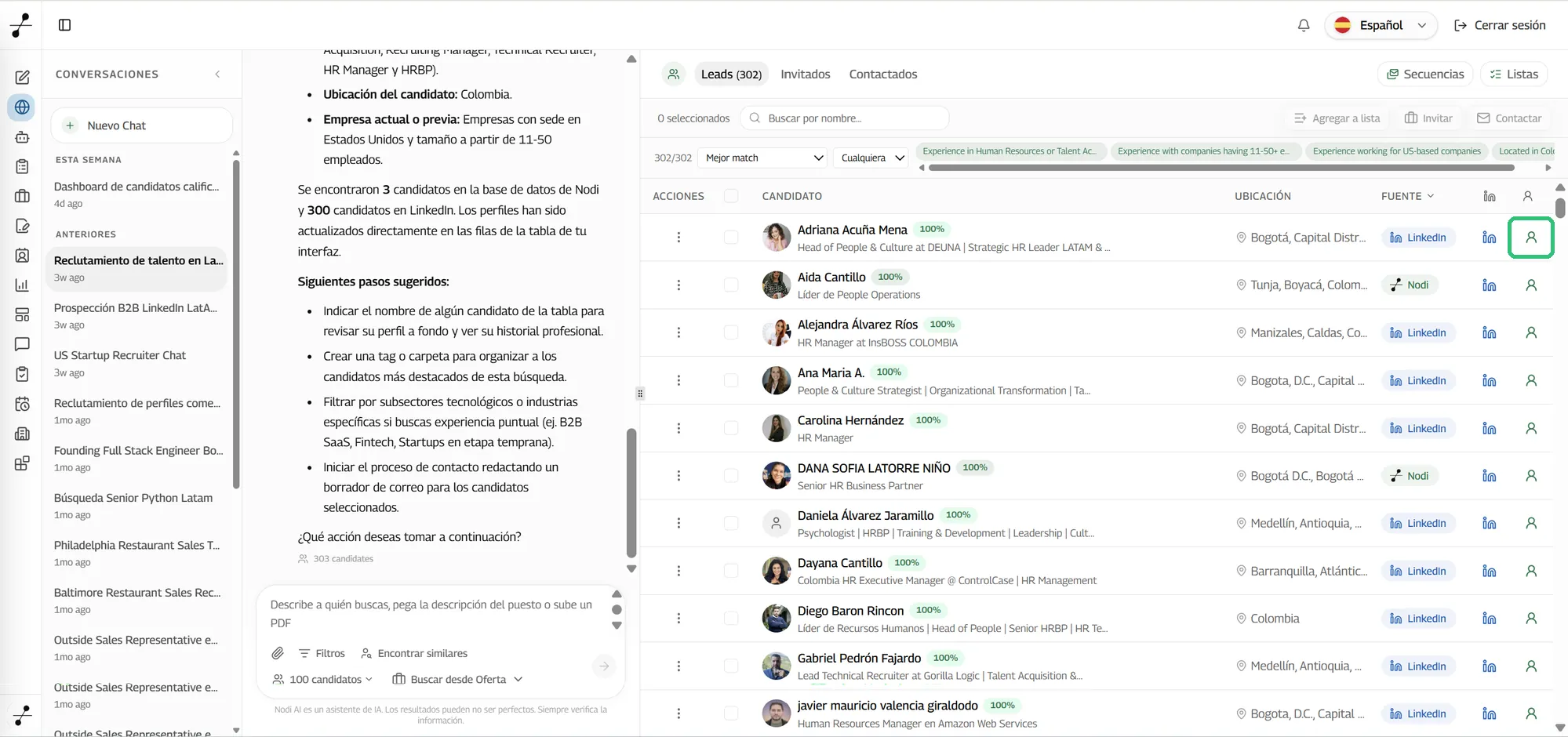Open the globe icon in left sidebar

coord(22,107)
